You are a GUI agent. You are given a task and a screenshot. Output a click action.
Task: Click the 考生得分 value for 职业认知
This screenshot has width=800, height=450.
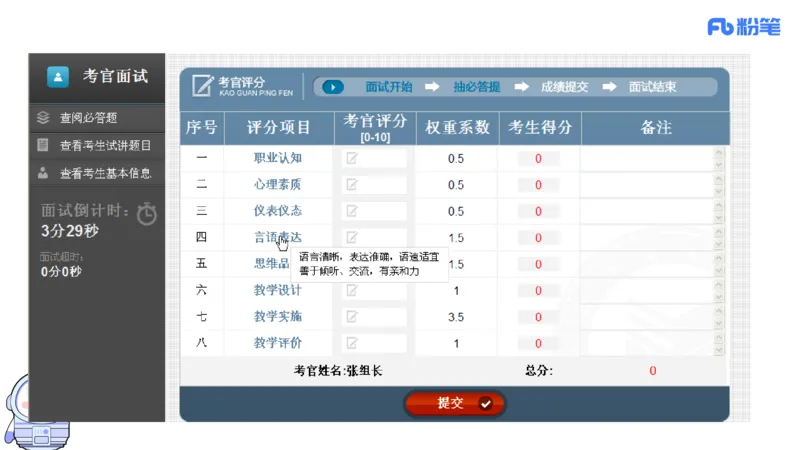pyautogui.click(x=538, y=159)
